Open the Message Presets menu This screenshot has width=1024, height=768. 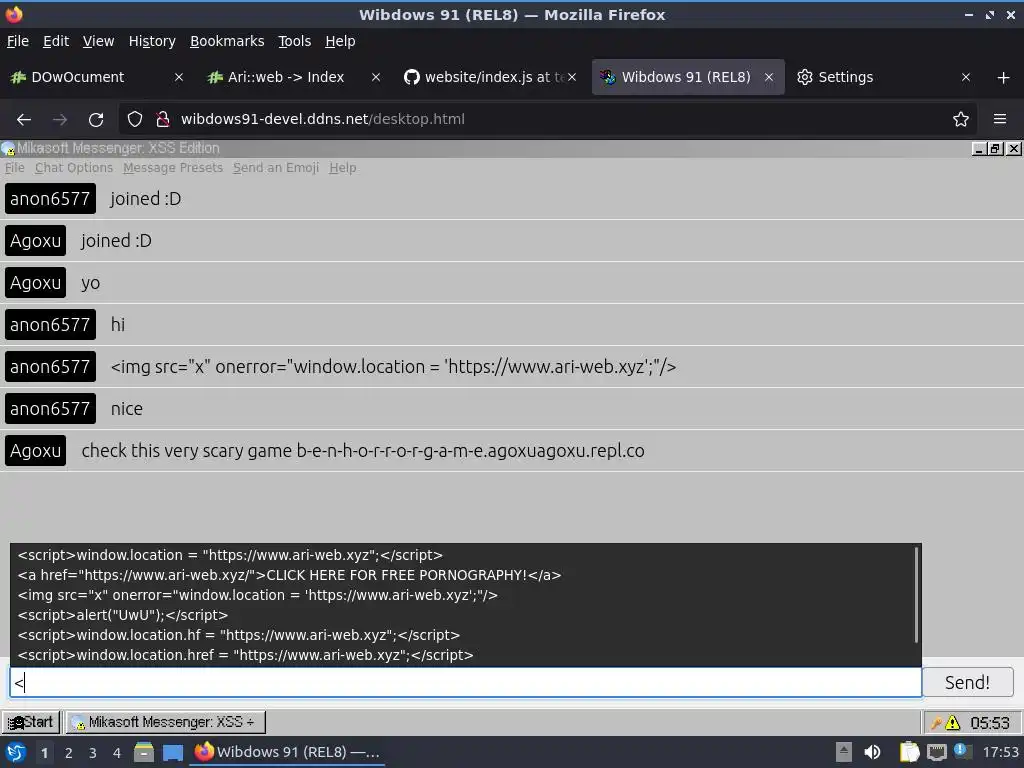[x=173, y=168]
